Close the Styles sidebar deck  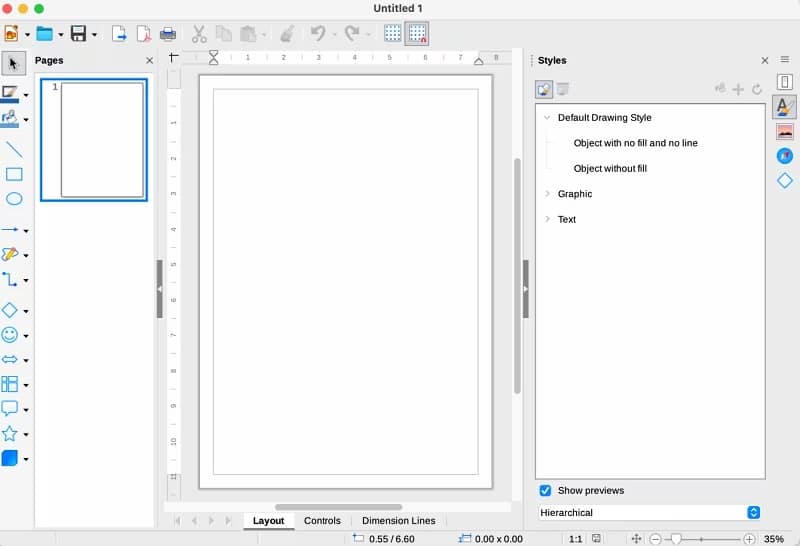tap(765, 61)
